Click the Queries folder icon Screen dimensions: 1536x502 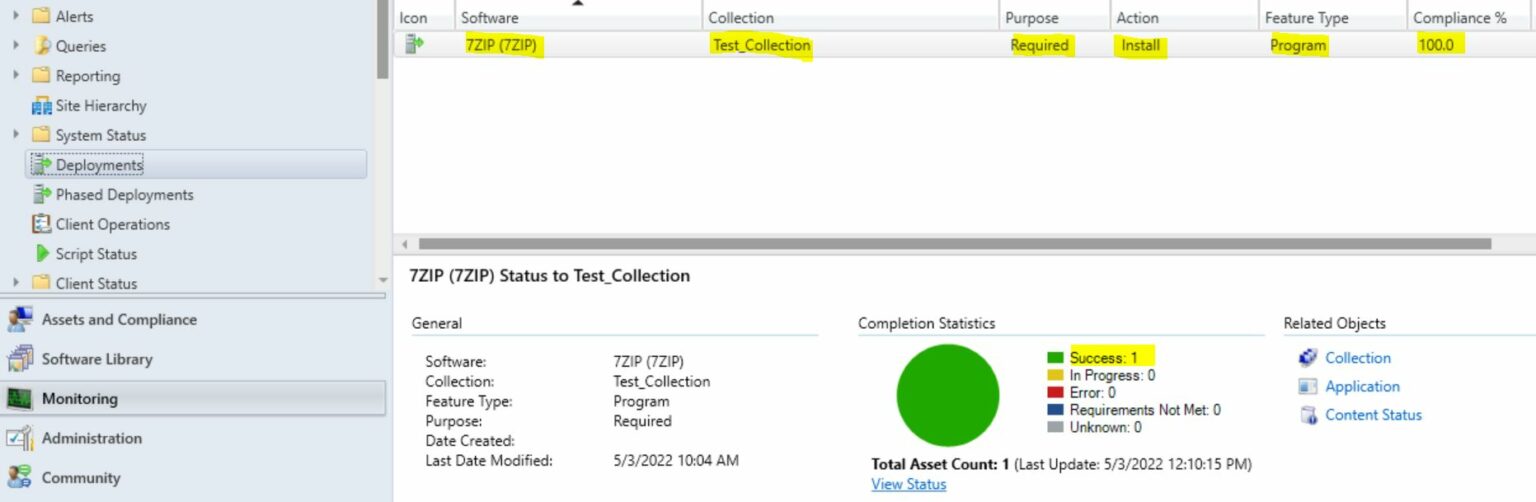(x=41, y=46)
